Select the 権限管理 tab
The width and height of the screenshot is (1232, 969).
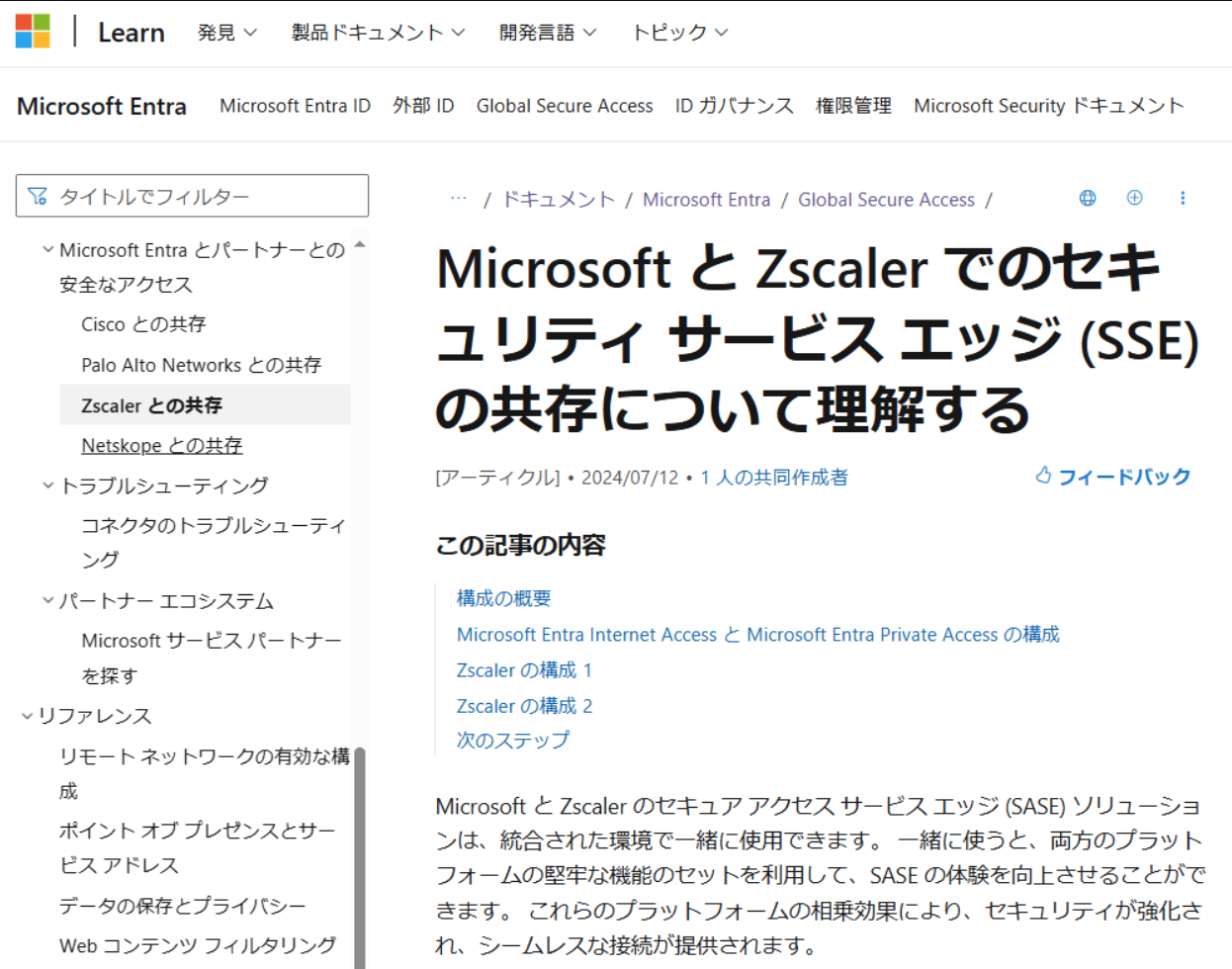[853, 106]
